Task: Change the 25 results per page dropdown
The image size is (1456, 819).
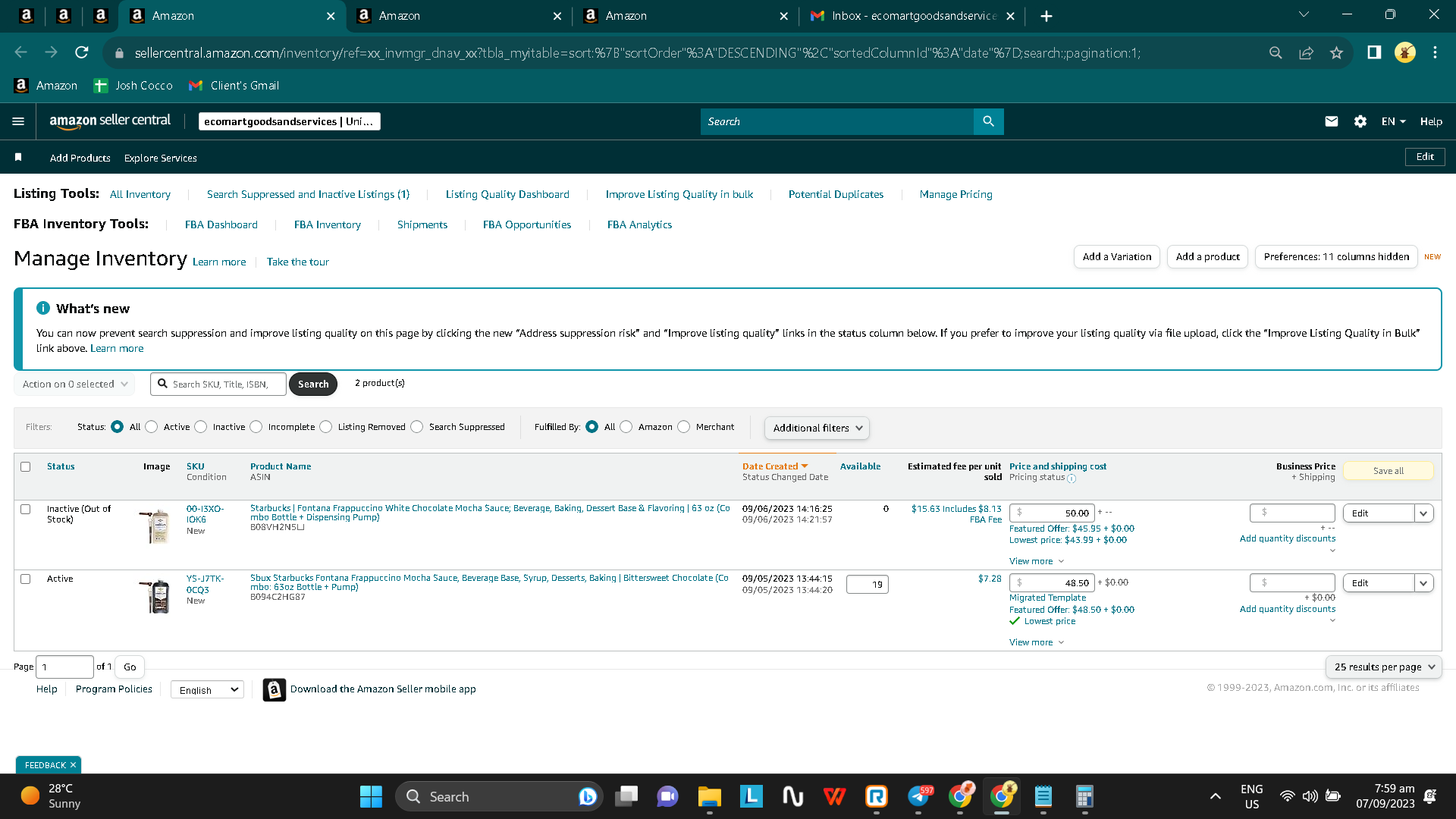Action: click(x=1384, y=667)
